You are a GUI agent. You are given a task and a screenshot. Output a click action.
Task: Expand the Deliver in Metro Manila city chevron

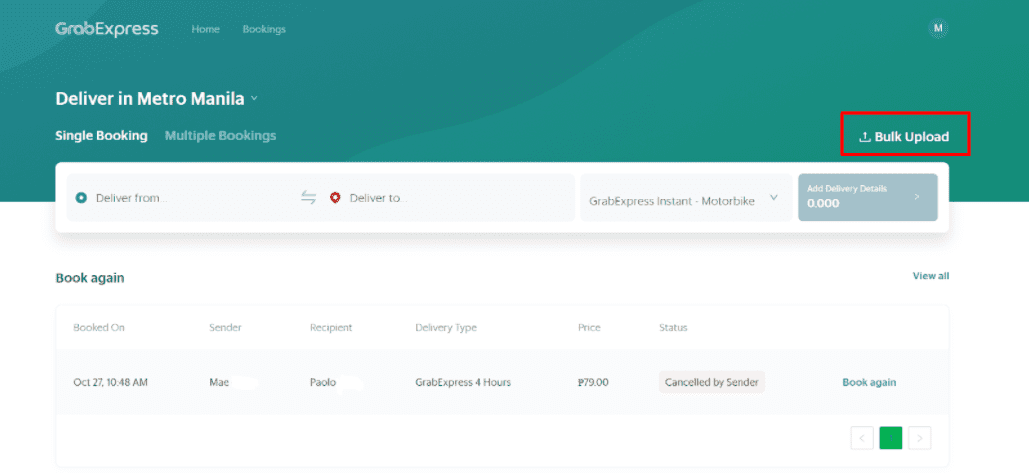click(x=254, y=99)
